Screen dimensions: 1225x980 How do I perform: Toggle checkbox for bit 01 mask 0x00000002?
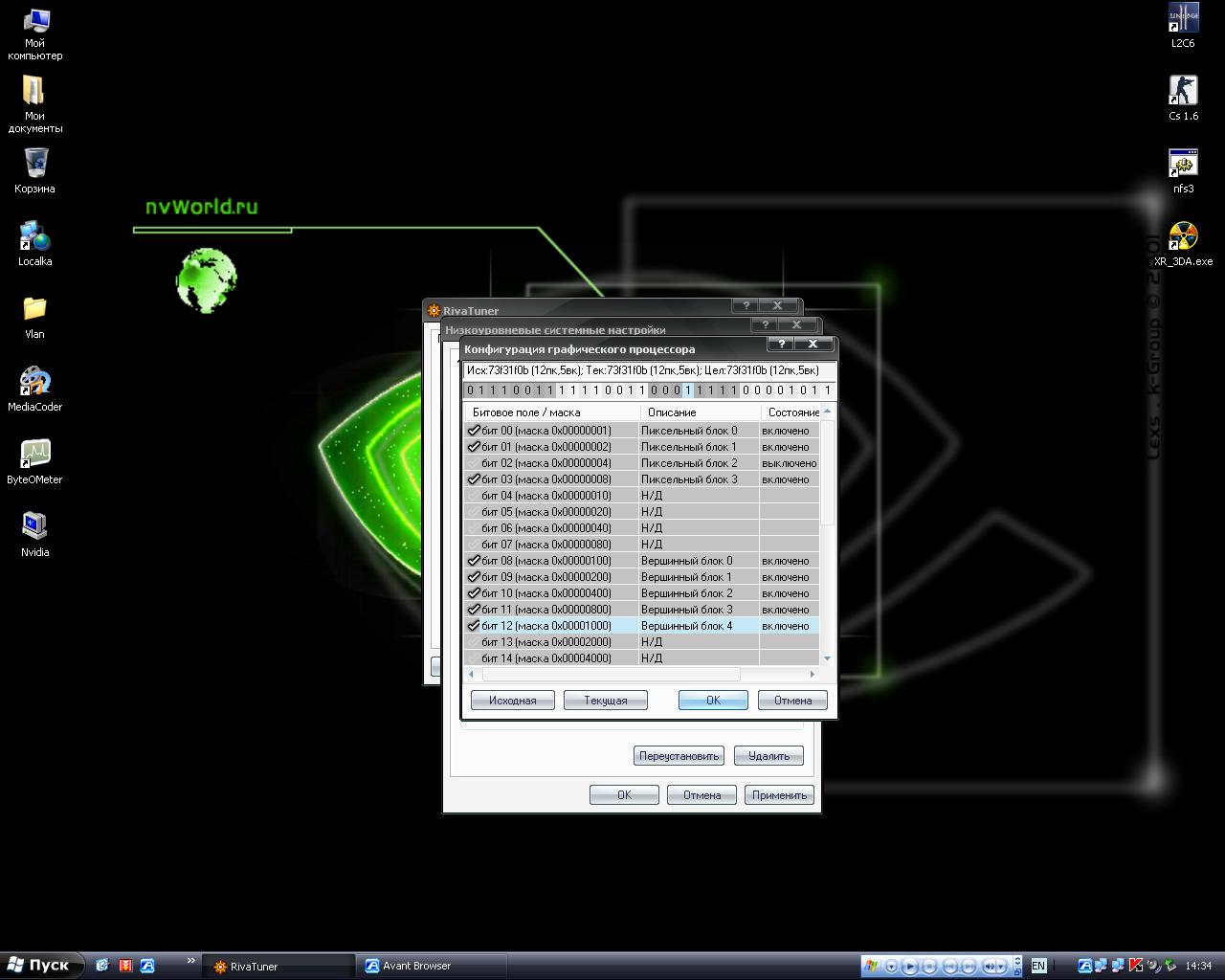(x=473, y=447)
